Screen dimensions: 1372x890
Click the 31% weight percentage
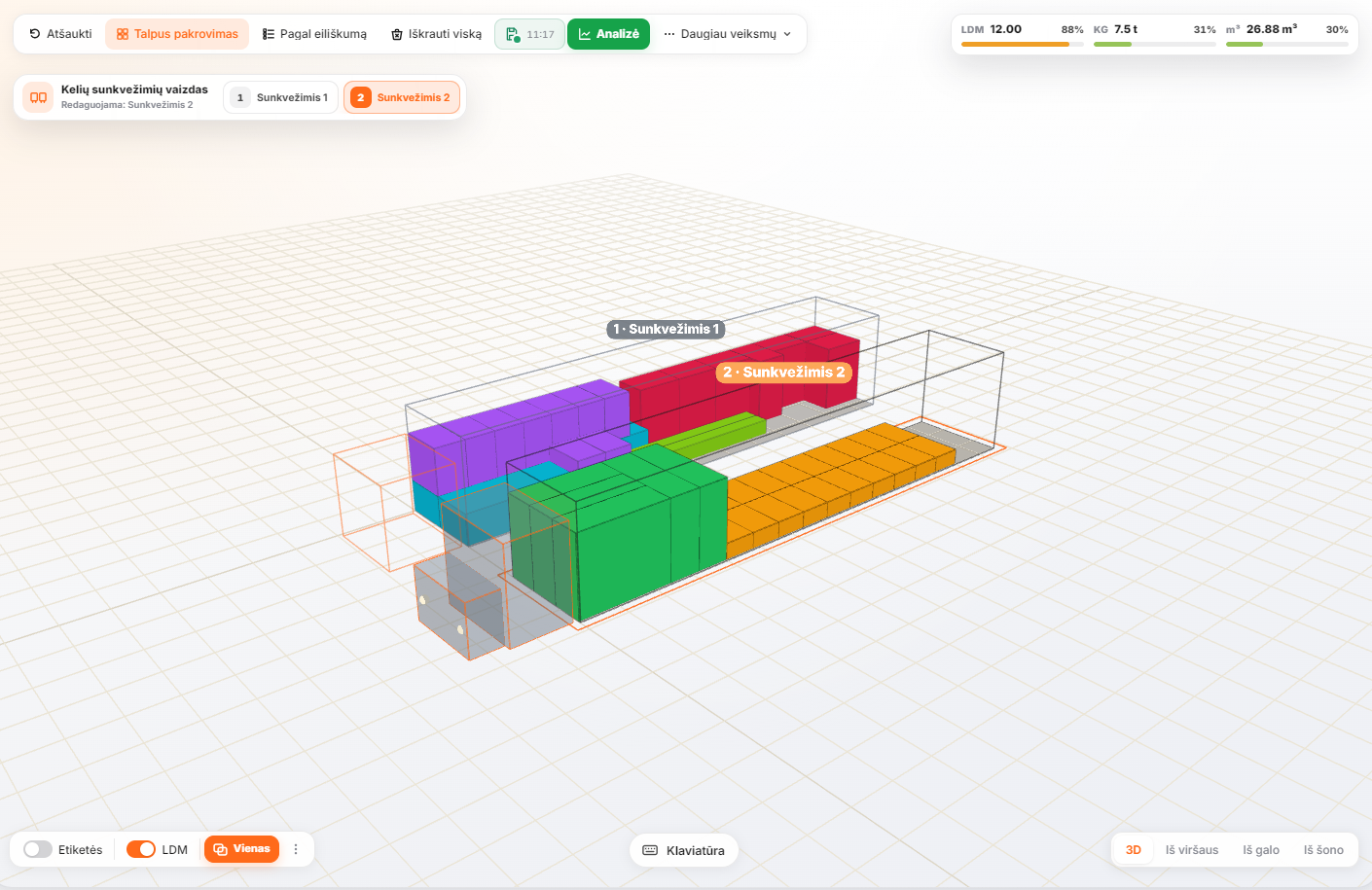1205,30
